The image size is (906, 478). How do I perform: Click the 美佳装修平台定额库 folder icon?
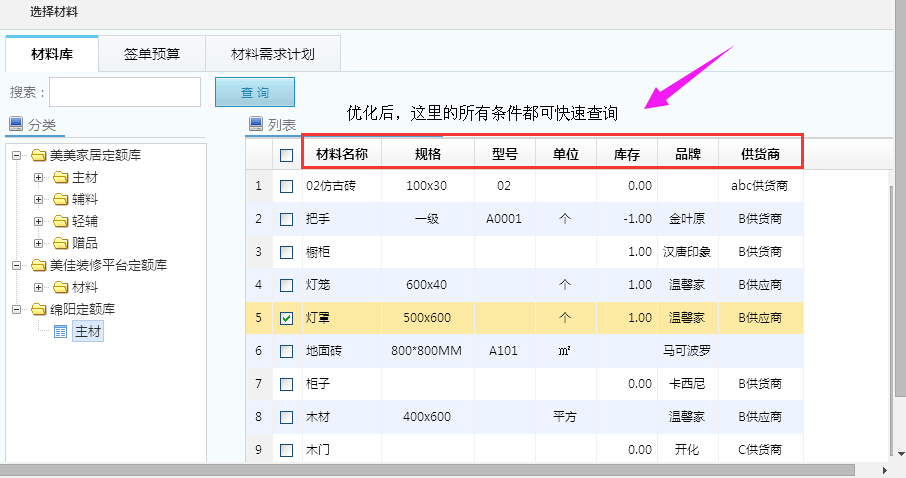(39, 265)
